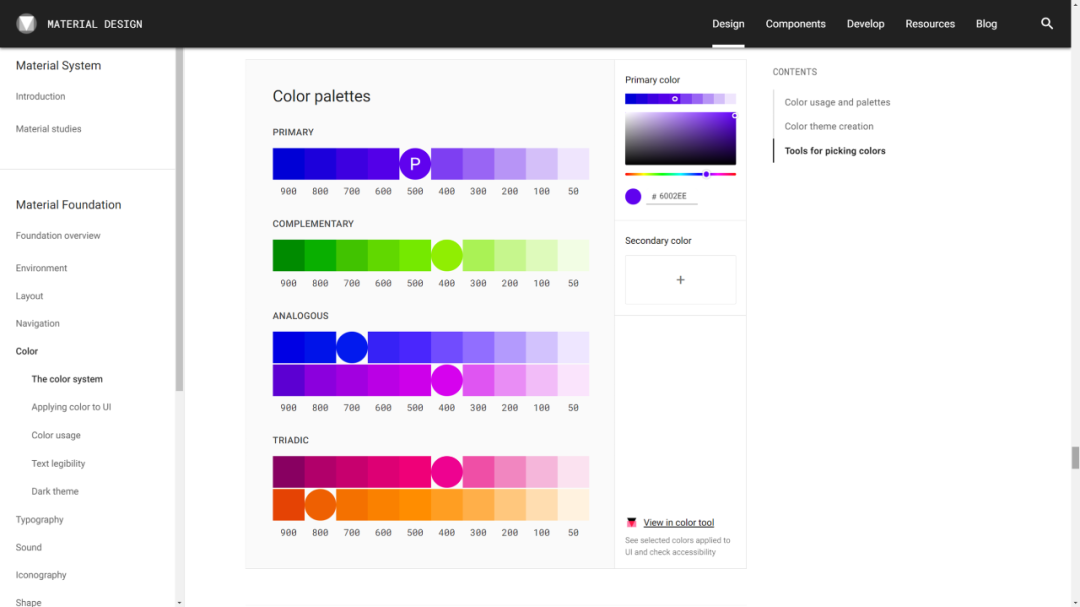Screen dimensions: 1080x607
Task: Select Analogous blue circle swatch at 700
Action: pyautogui.click(x=352, y=347)
